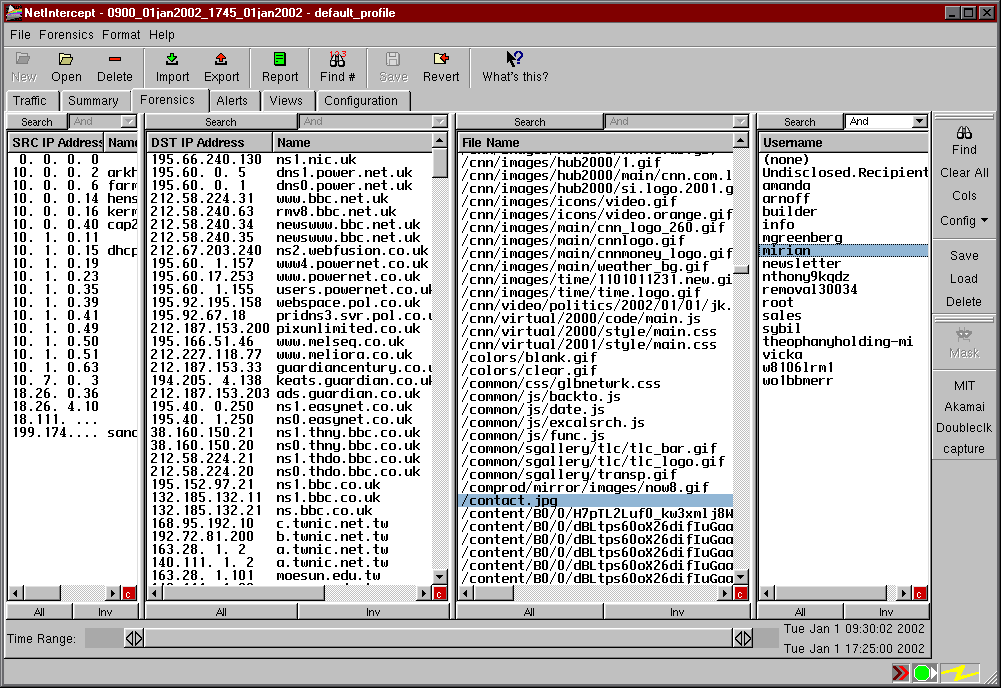
Task: Generate a report with the Report icon
Action: click(x=280, y=59)
